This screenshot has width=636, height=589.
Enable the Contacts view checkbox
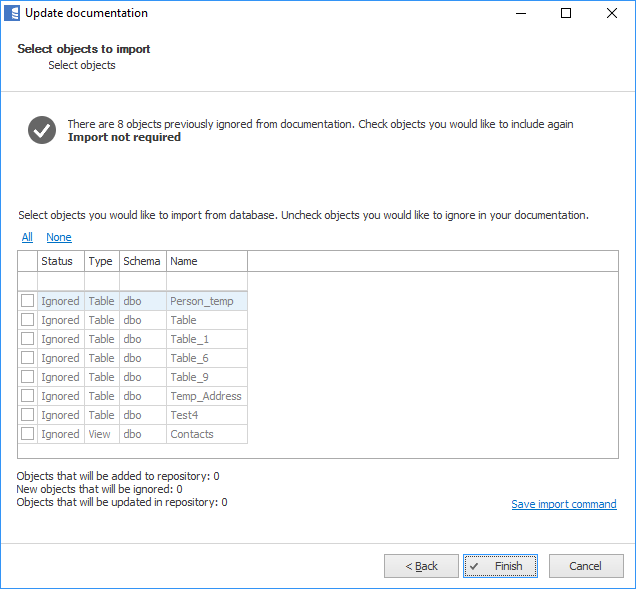click(x=27, y=434)
